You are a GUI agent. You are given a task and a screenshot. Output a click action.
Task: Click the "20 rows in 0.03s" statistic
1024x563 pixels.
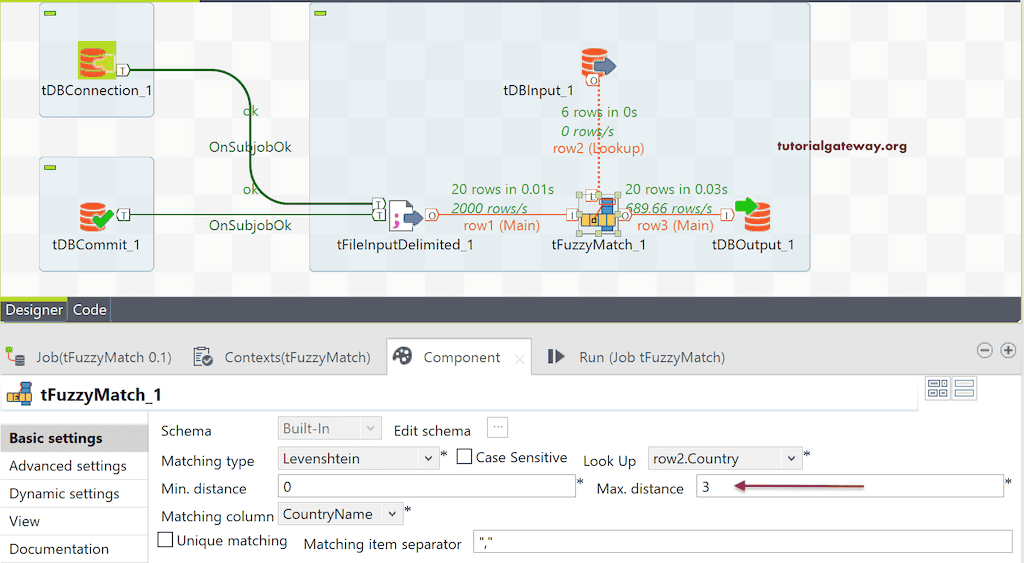tap(676, 189)
